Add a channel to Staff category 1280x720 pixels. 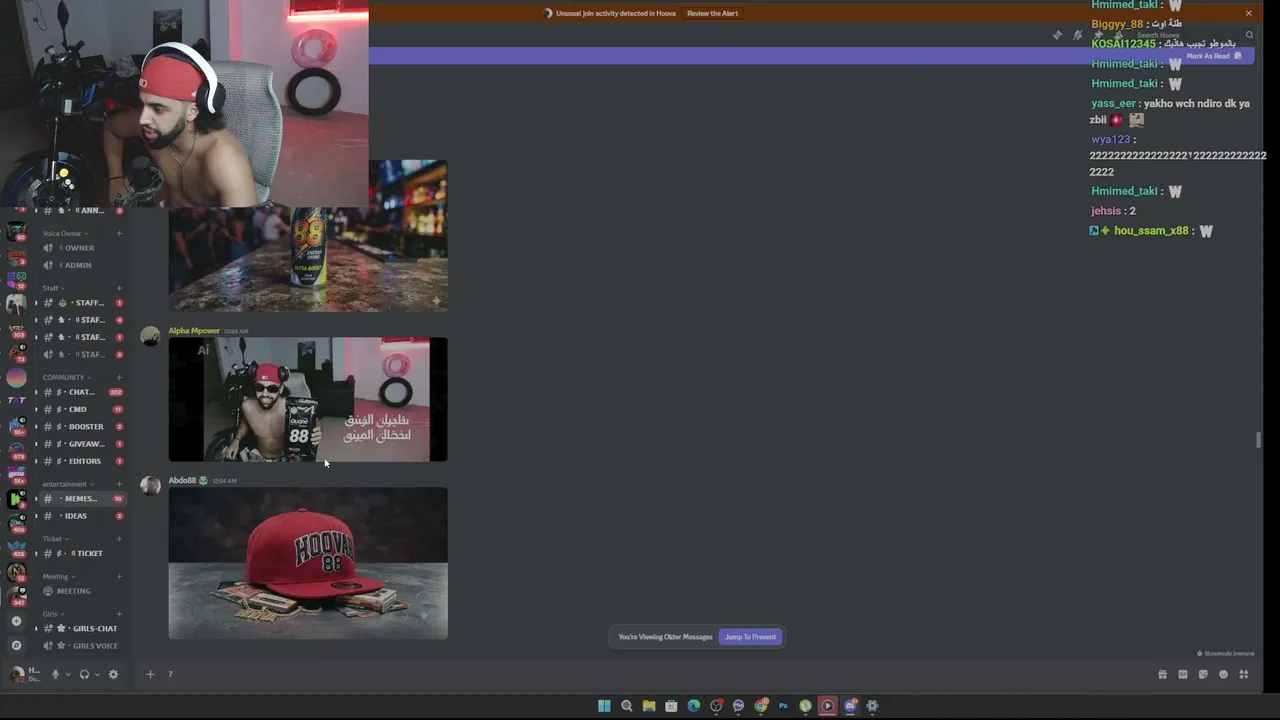(119, 288)
